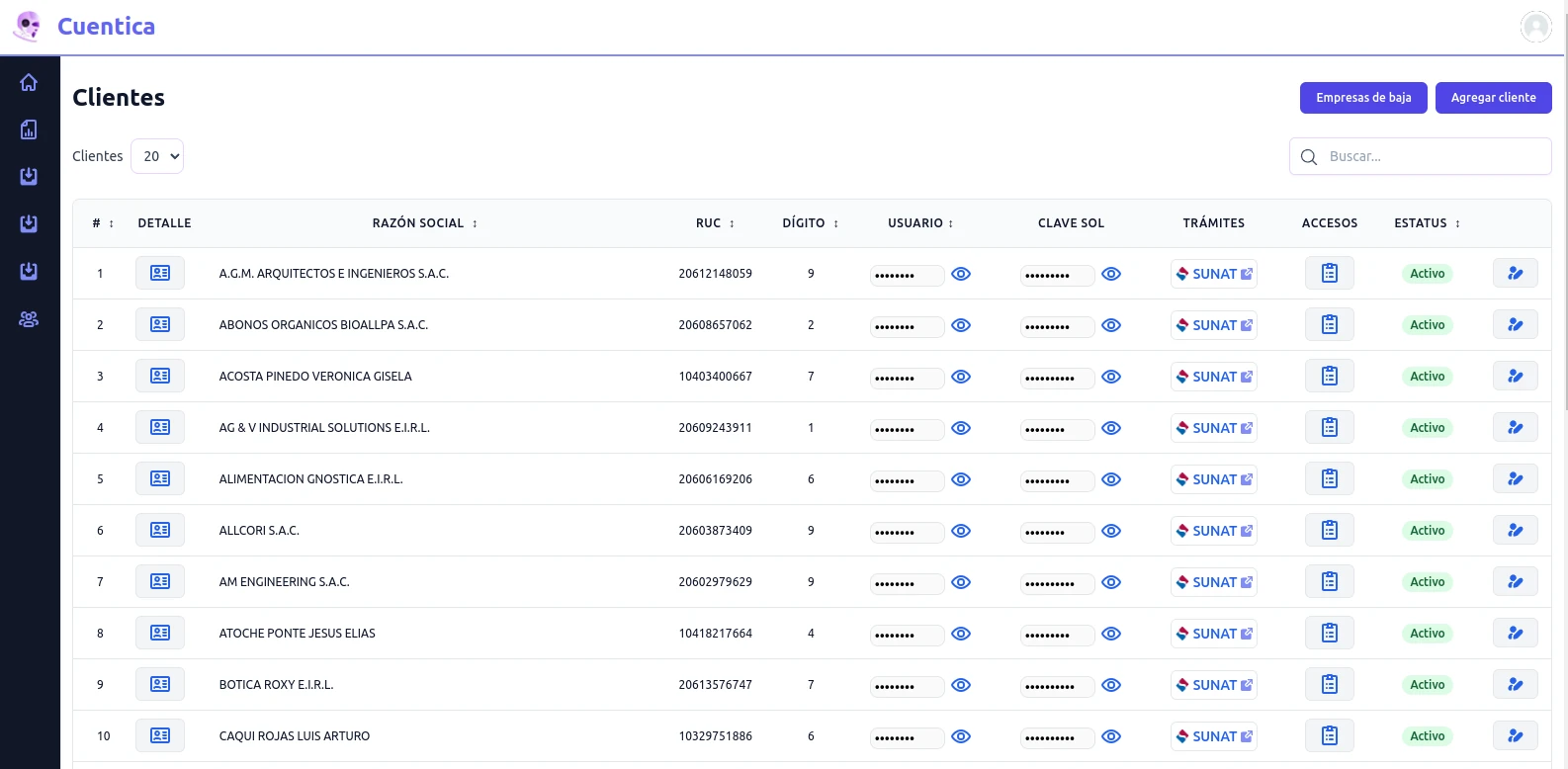Image resolution: width=1568 pixels, height=769 pixels.
Task: Reveal clave SOL for ACOSTA PINEDO VERONICA GISELA
Action: coord(1111,377)
